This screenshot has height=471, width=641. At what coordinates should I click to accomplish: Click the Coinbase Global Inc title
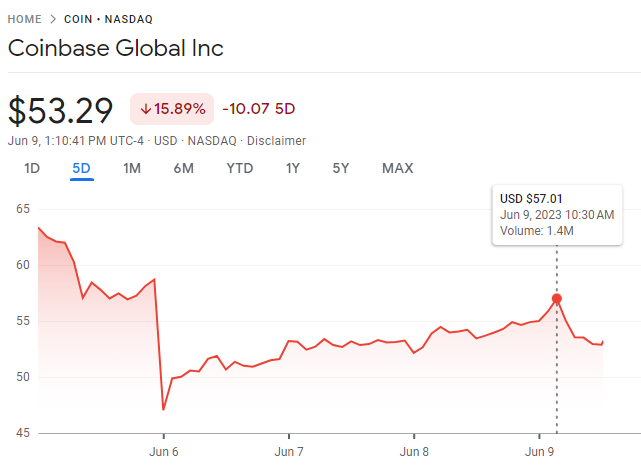115,48
